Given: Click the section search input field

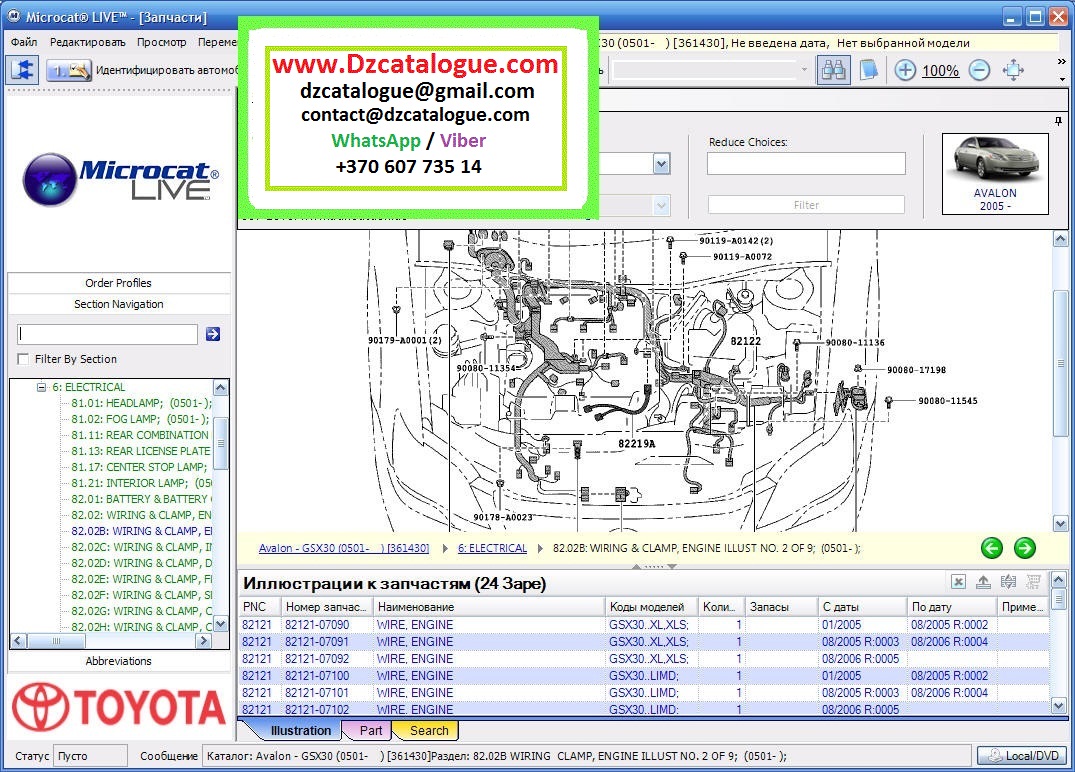Looking at the screenshot, I should click(107, 334).
